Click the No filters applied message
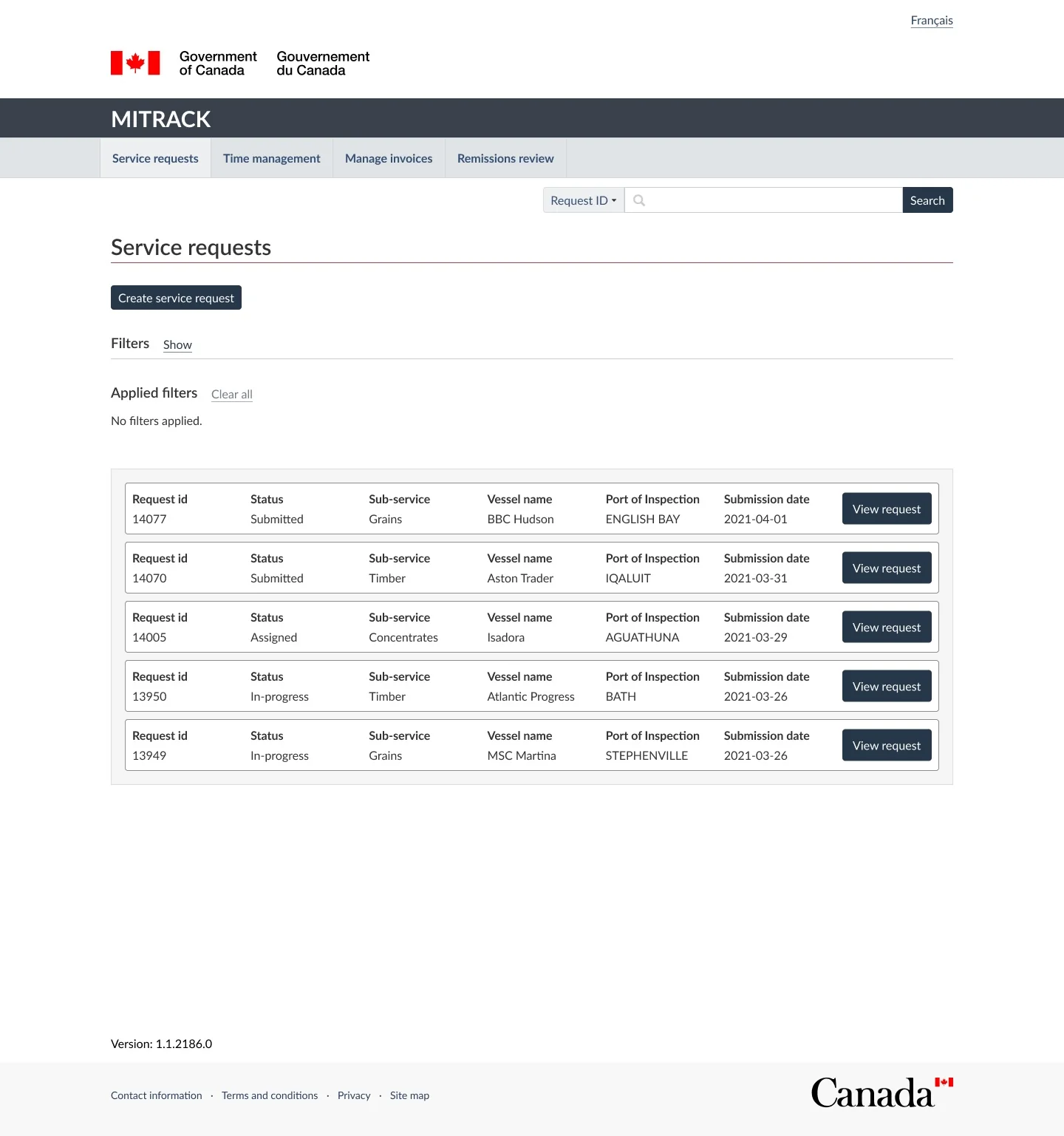The image size is (1064, 1136). pyautogui.click(x=157, y=421)
